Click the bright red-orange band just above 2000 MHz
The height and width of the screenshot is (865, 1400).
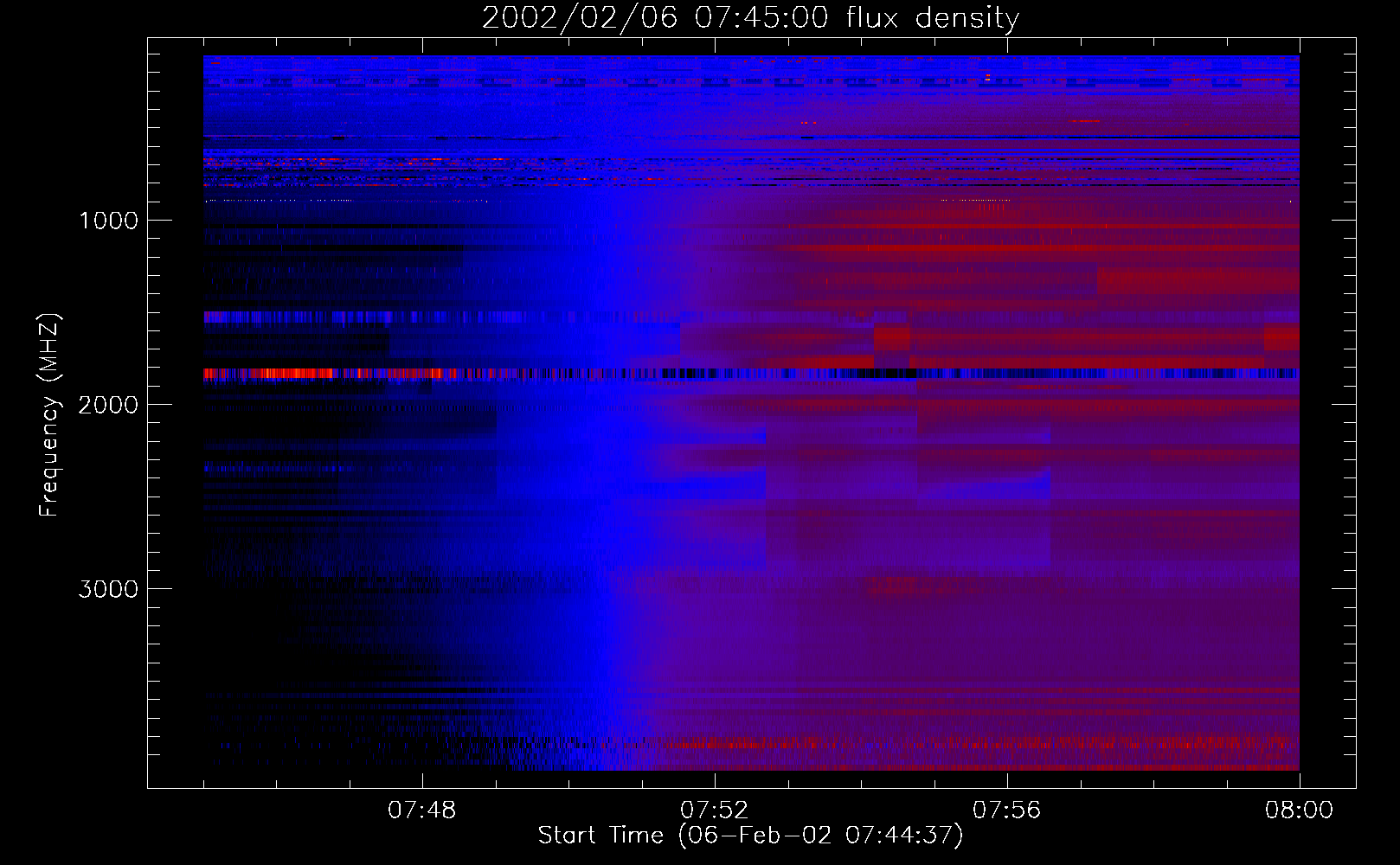click(331, 374)
